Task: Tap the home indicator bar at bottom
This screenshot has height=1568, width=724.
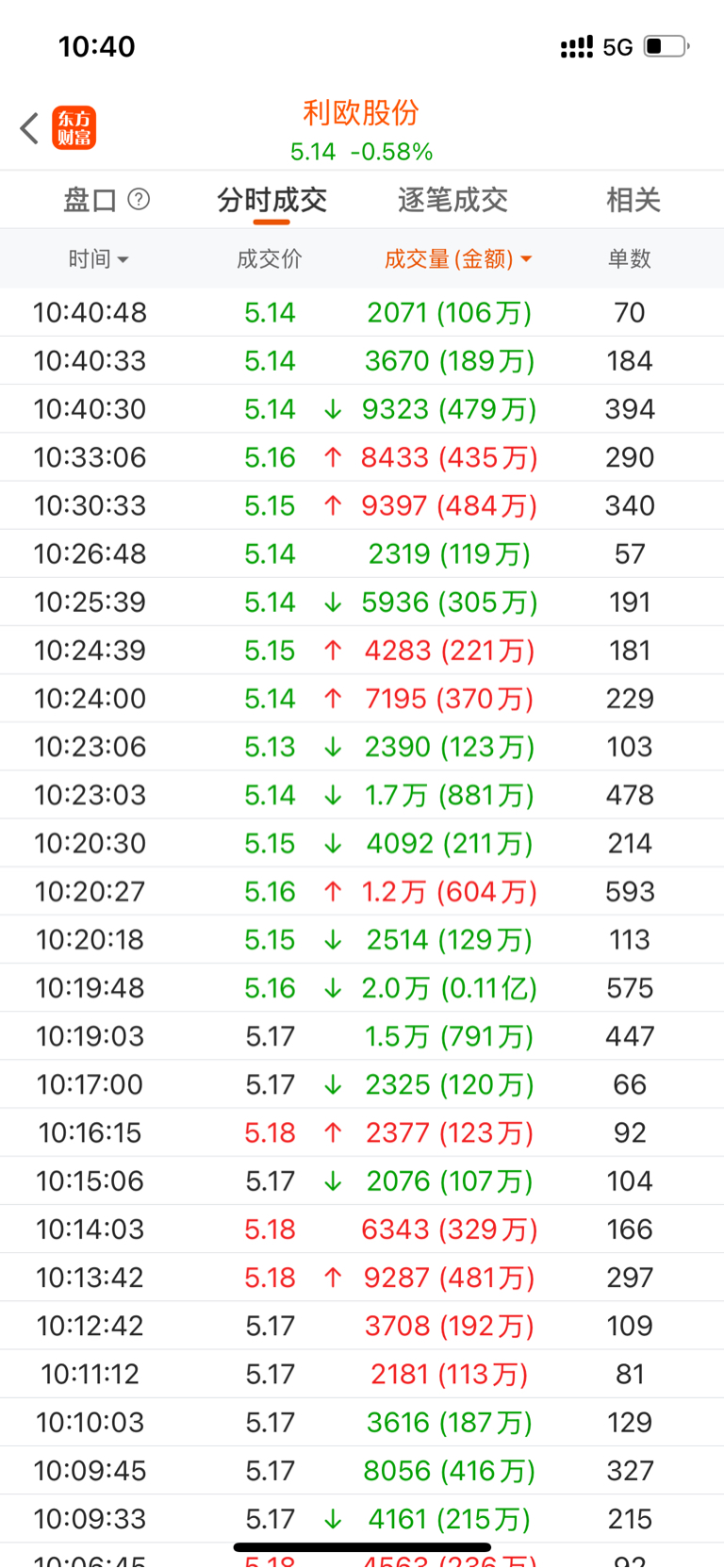Action: coord(362,1547)
